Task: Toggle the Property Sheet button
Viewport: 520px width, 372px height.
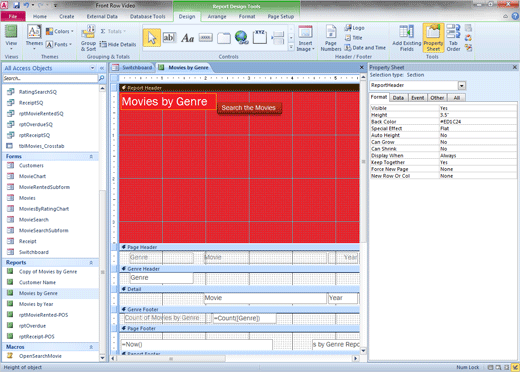Action: [x=433, y=38]
